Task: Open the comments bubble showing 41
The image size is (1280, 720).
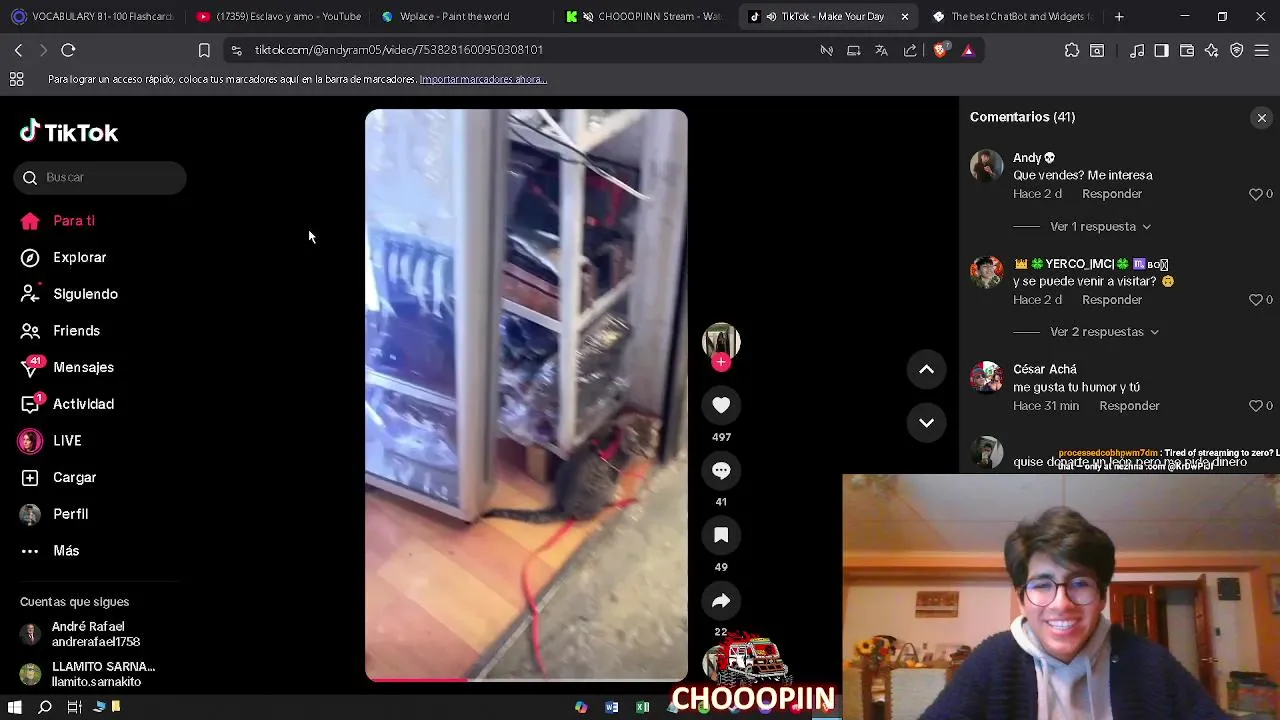Action: pos(721,470)
